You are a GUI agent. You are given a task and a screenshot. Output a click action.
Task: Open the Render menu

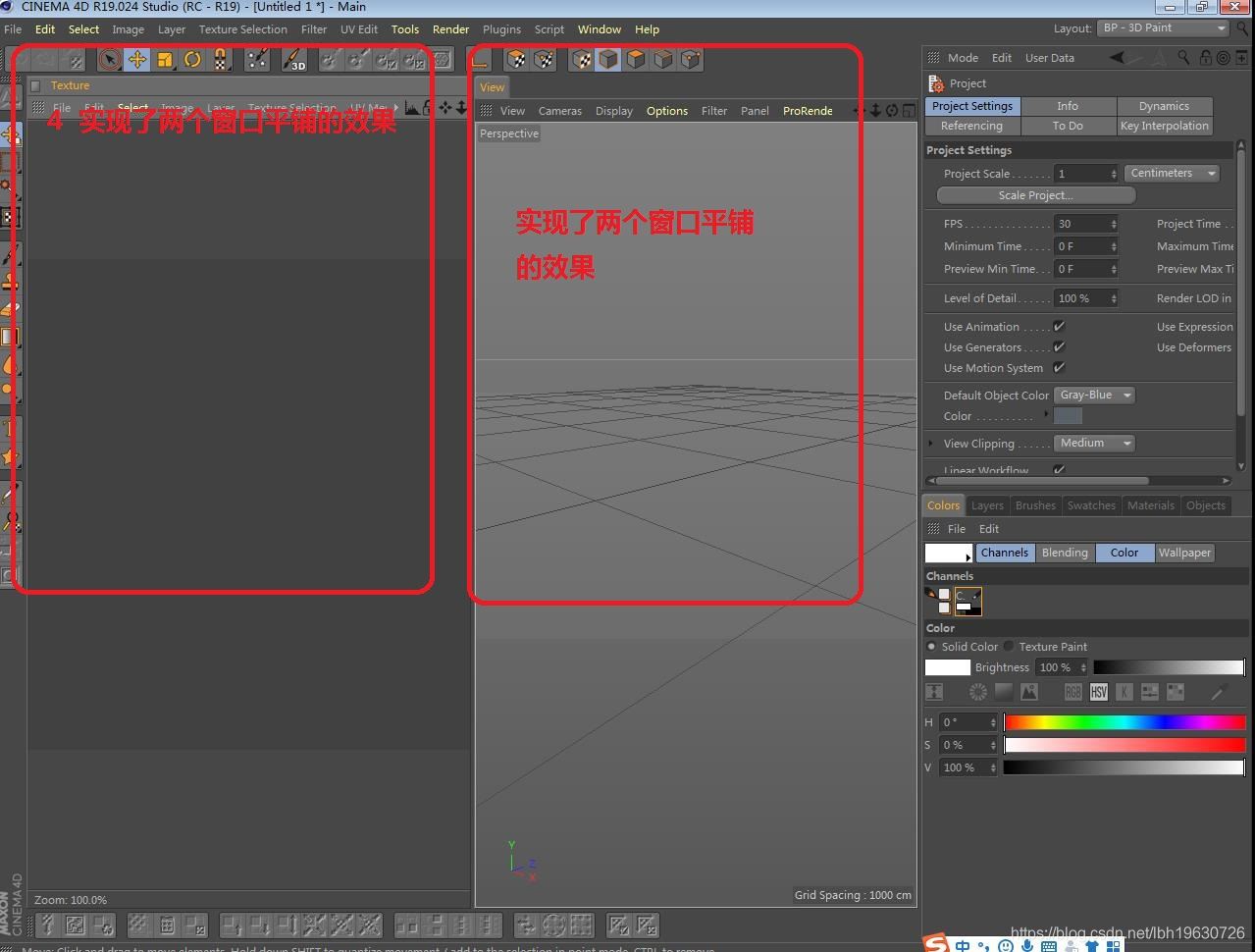[x=450, y=29]
